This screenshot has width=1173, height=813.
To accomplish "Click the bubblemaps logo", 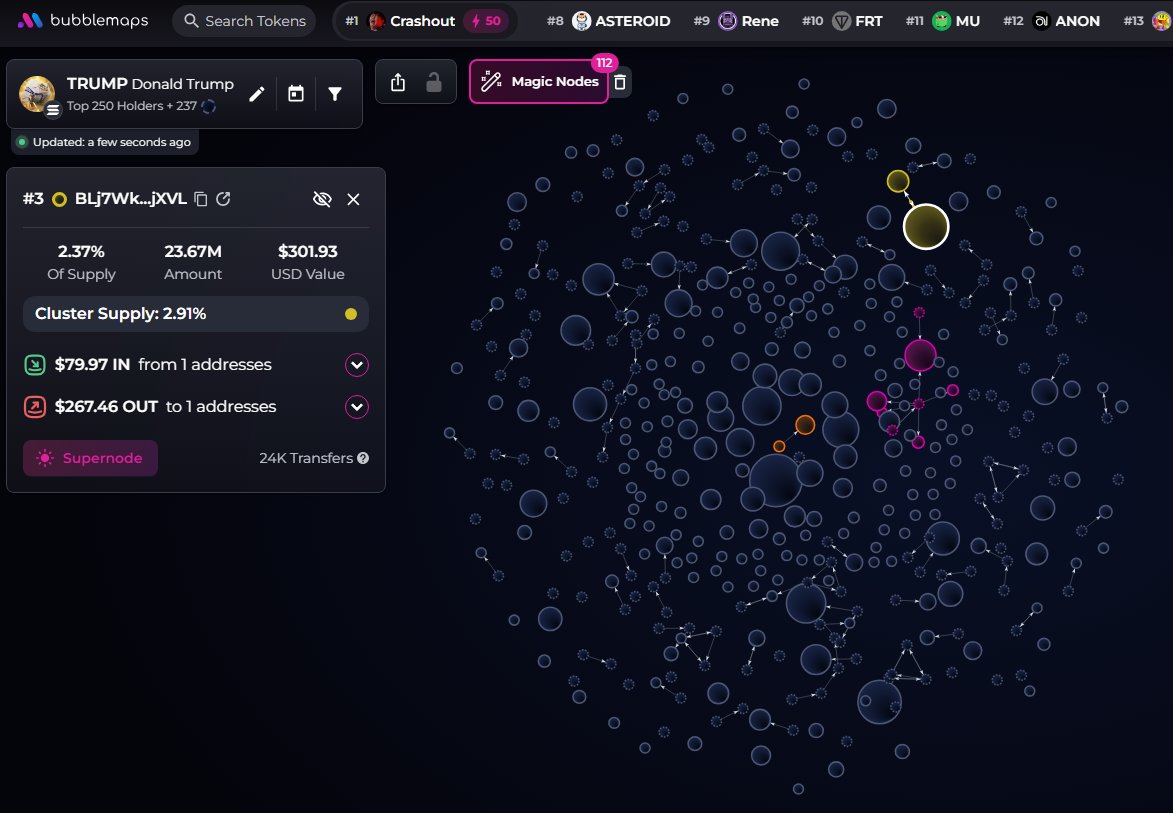I will click(84, 21).
